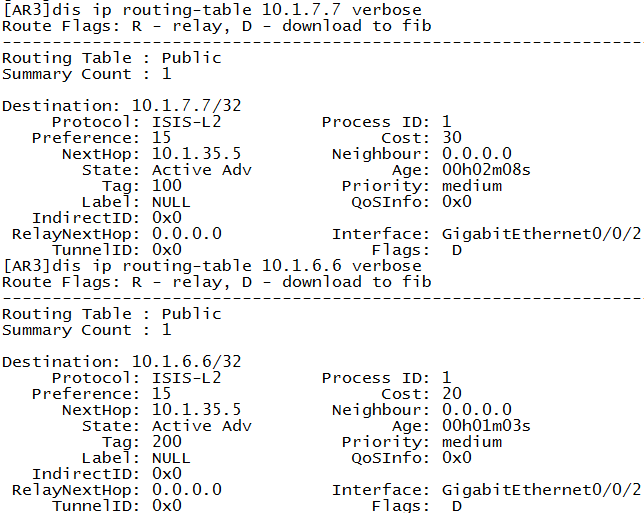This screenshot has width=644, height=513.
Task: Click the first Priority medium value
Action: click(472, 186)
